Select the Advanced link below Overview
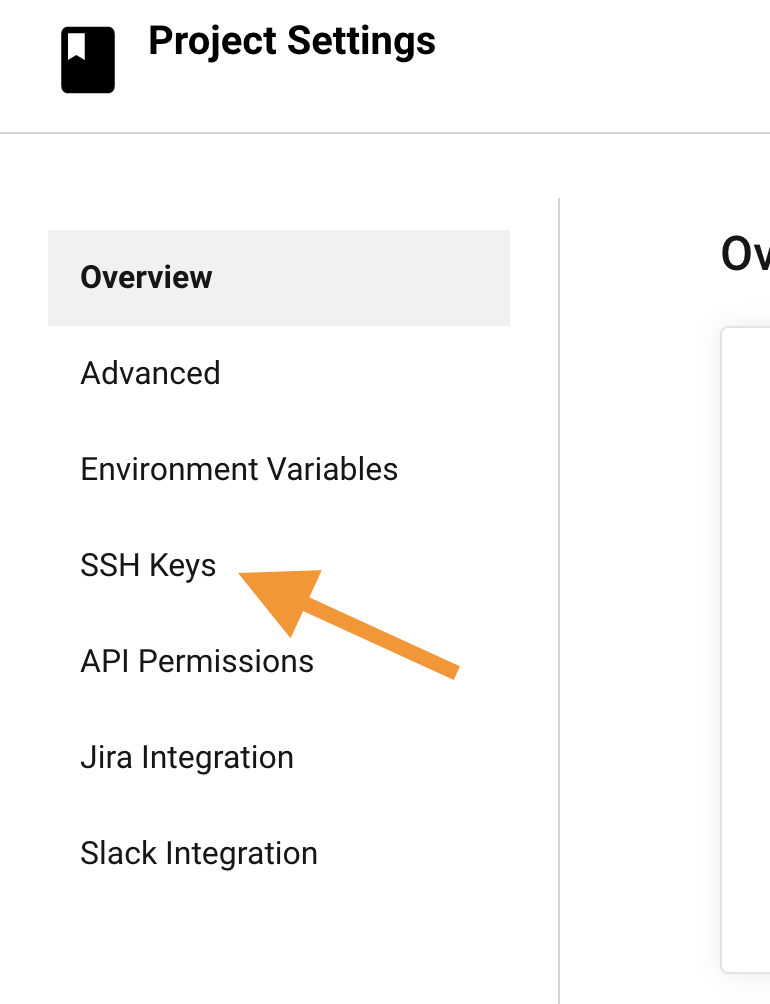Image resolution: width=770 pixels, height=1004 pixels. pyautogui.click(x=150, y=373)
